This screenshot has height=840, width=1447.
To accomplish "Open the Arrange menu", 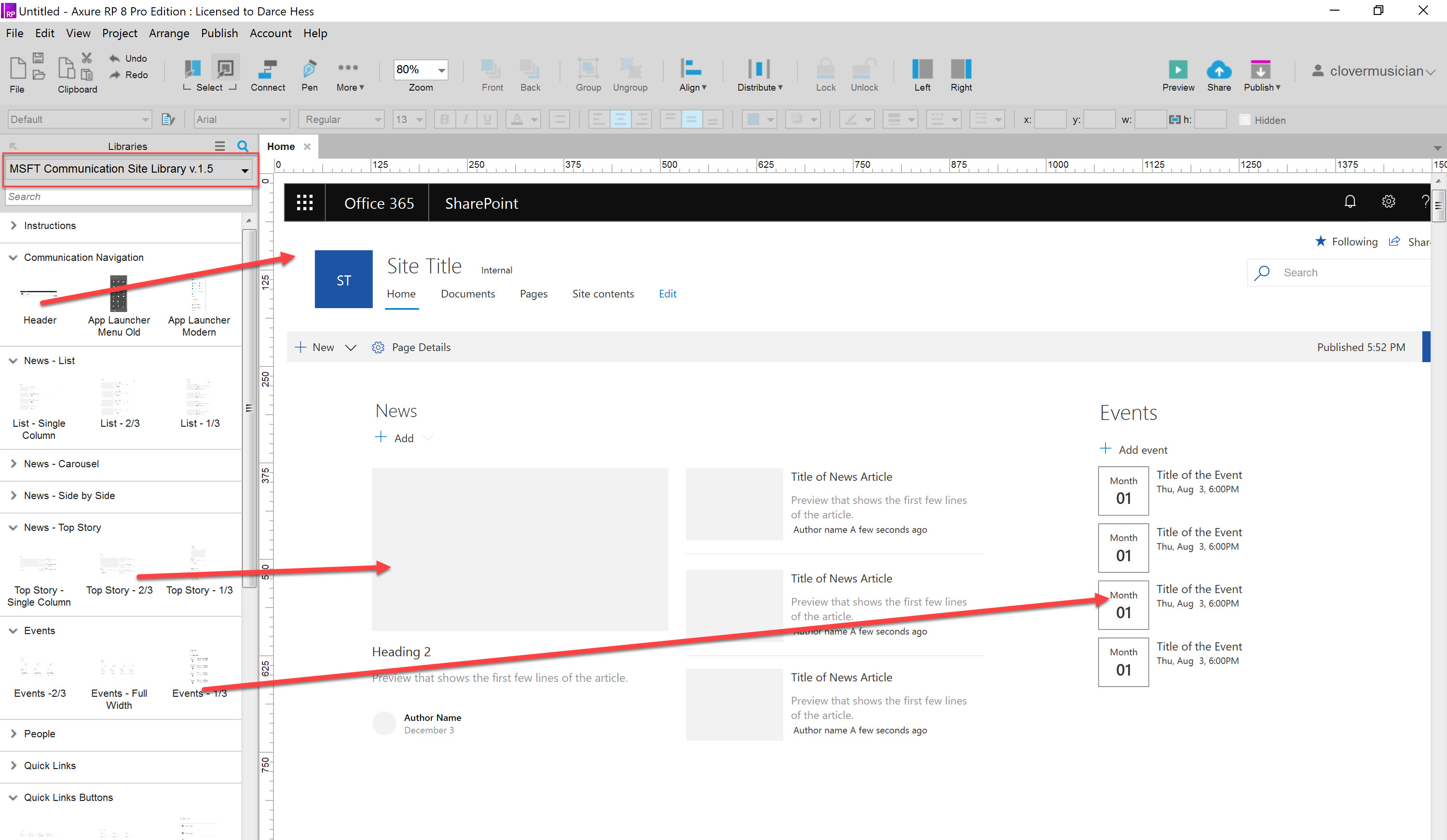I will [x=169, y=33].
